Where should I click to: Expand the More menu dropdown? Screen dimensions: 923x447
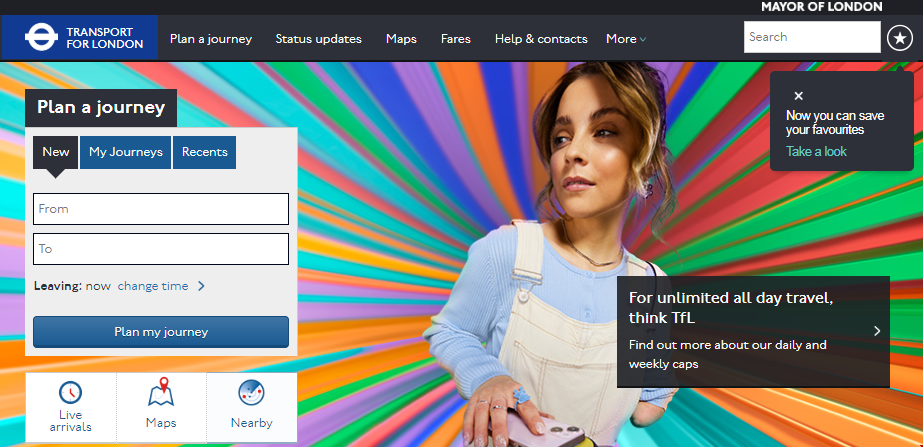click(x=626, y=39)
